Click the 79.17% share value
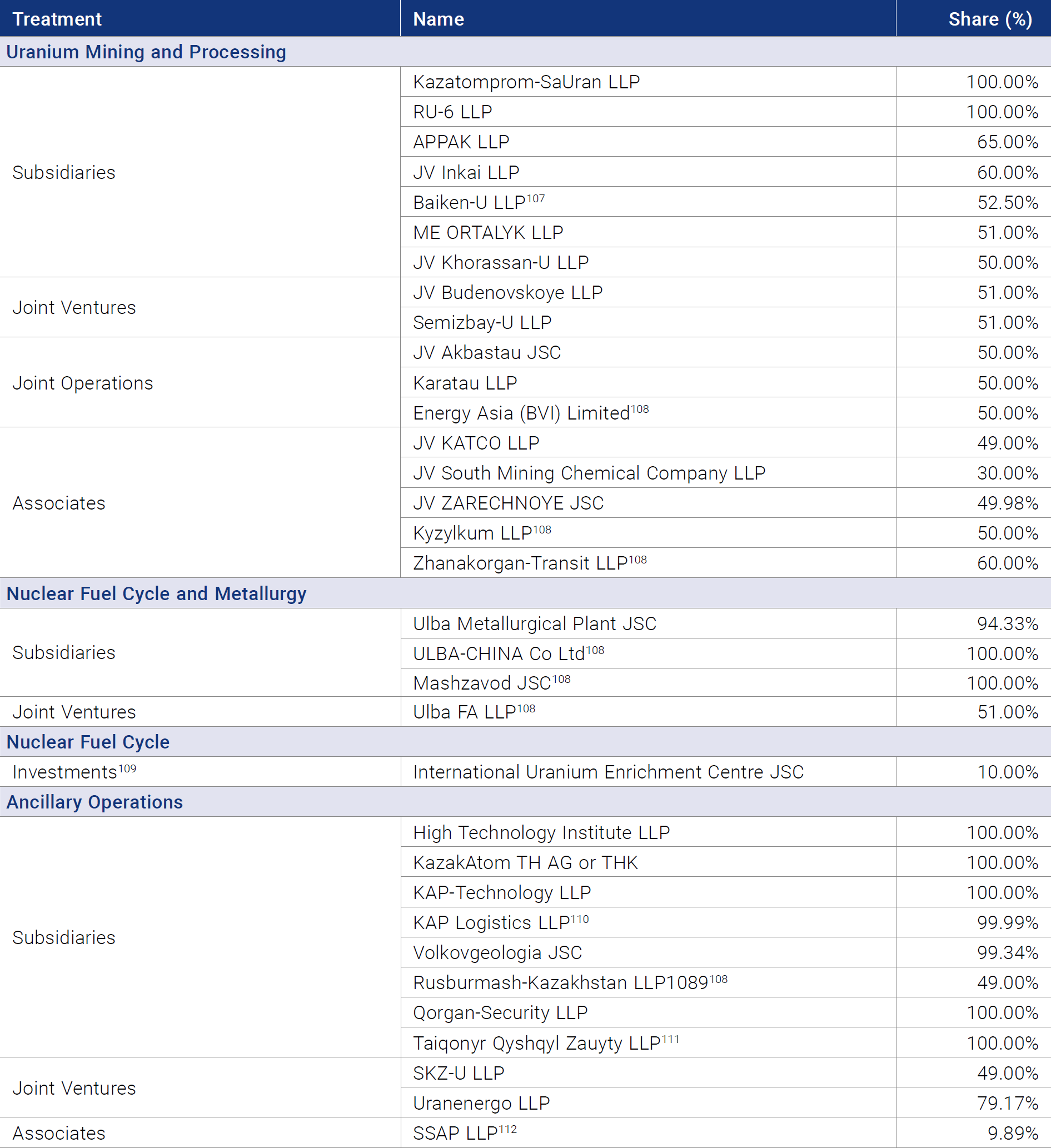1051x1148 pixels. [x=1008, y=1103]
